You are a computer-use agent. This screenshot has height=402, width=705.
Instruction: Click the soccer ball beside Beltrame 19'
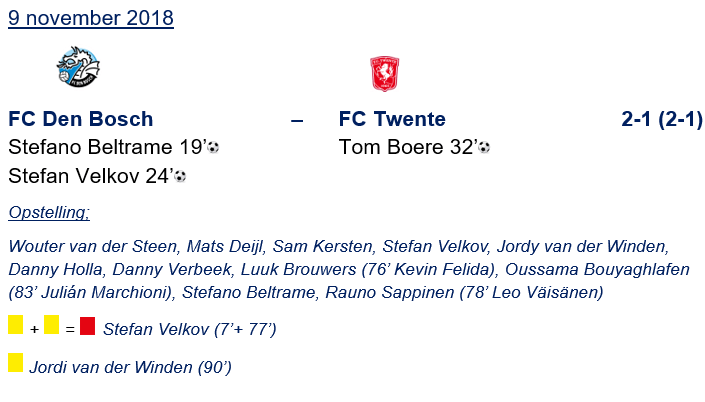[x=213, y=148]
